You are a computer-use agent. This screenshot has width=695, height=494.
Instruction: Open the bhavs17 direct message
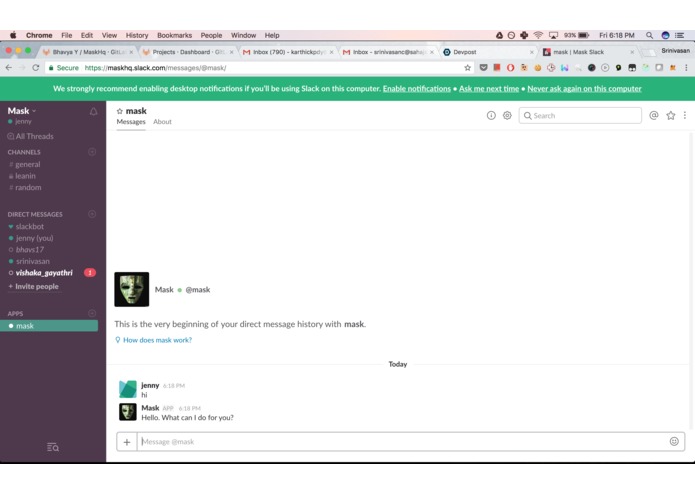30,249
